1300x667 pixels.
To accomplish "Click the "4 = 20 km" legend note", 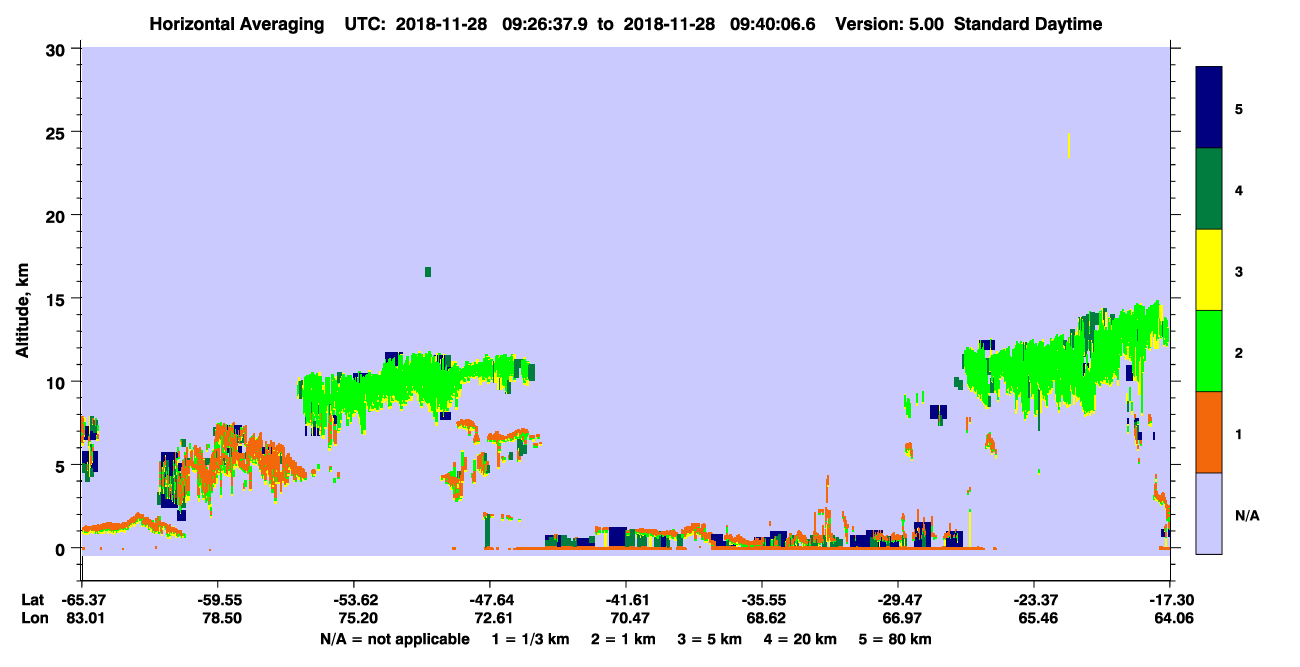I will tap(799, 639).
